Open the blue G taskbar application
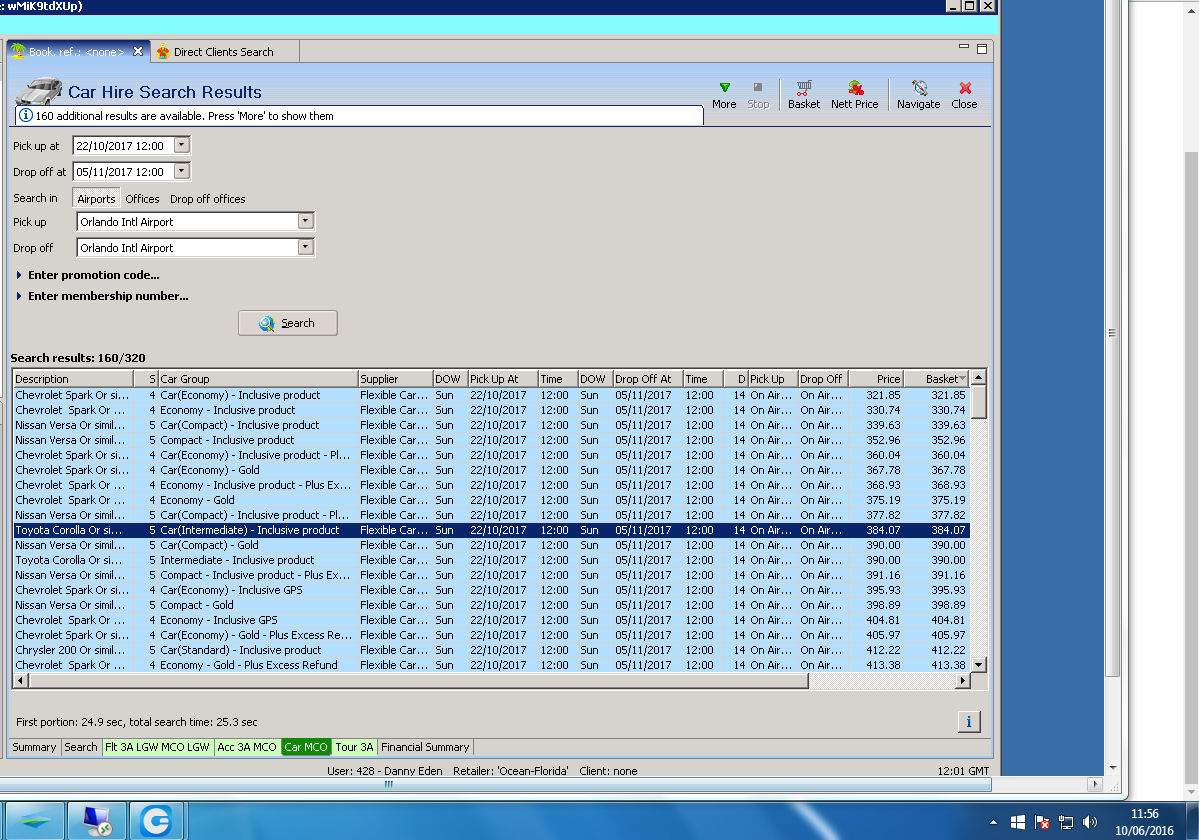This screenshot has height=840, width=1199. pos(157,821)
